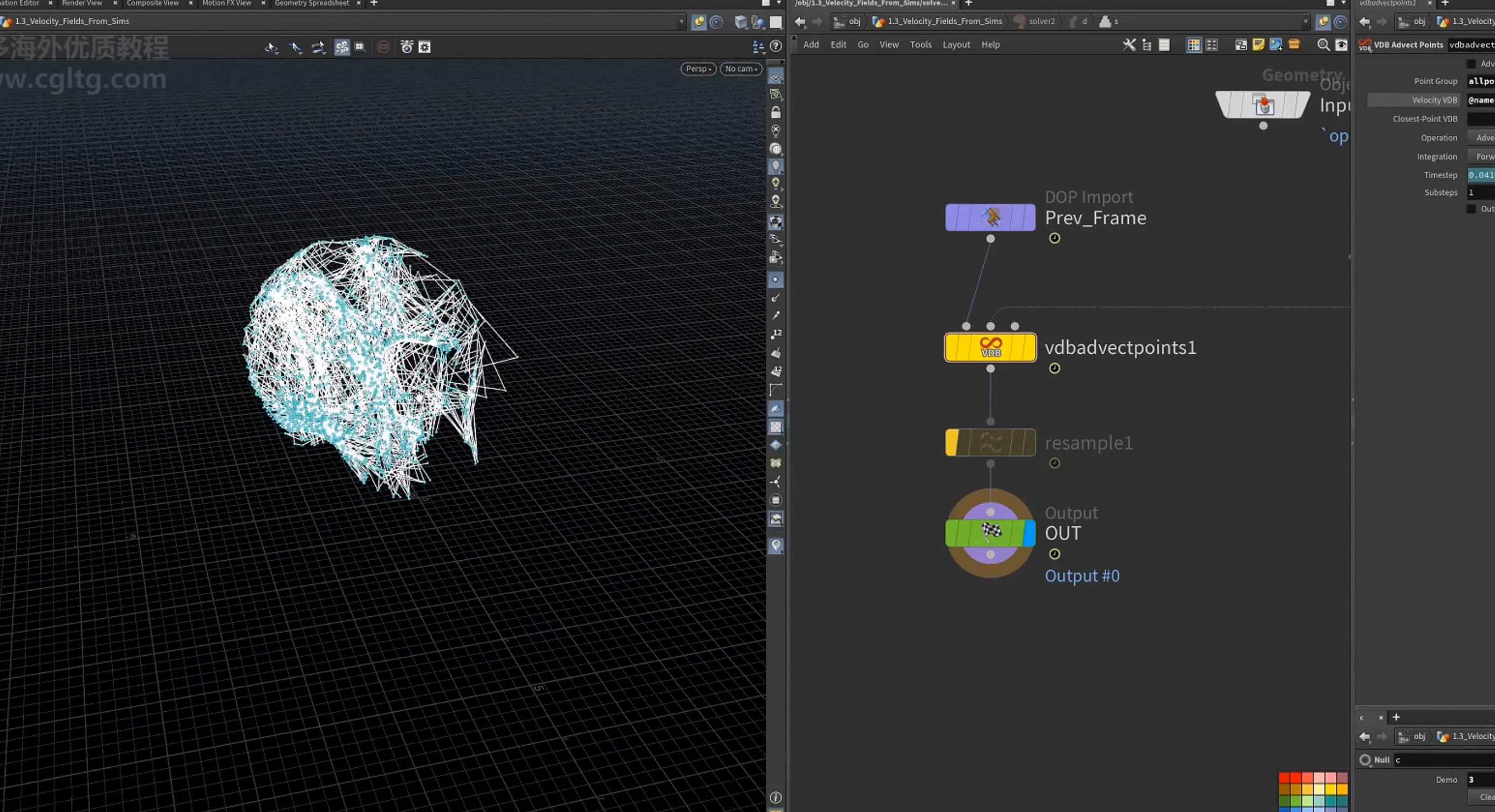Click the snowflake render icon in viewport toolbar
The width and height of the screenshot is (1495, 812).
425,47
